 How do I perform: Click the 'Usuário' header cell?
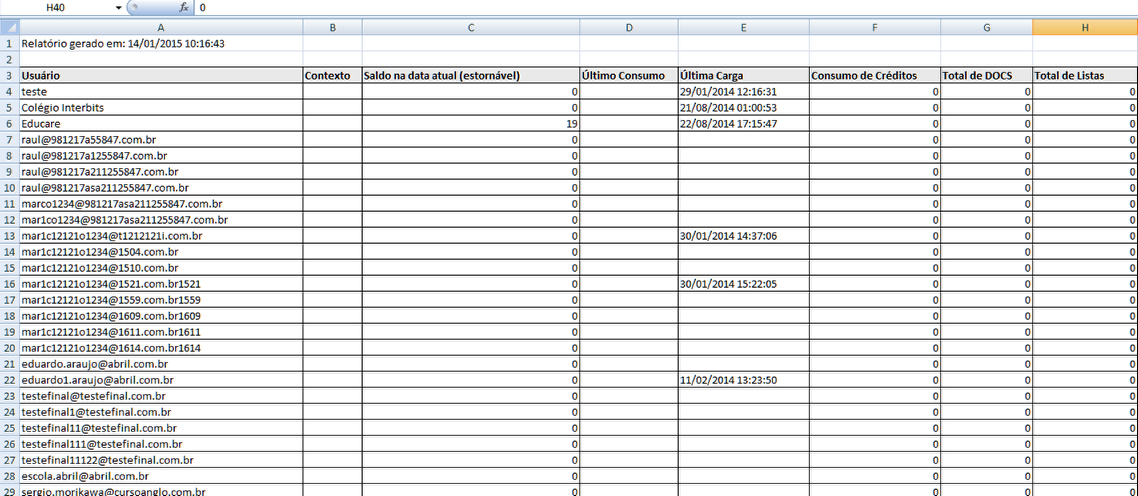click(x=160, y=76)
